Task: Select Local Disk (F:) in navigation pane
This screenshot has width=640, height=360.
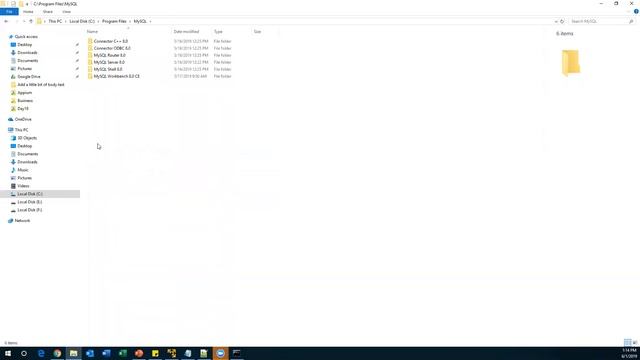Action: click(29, 210)
